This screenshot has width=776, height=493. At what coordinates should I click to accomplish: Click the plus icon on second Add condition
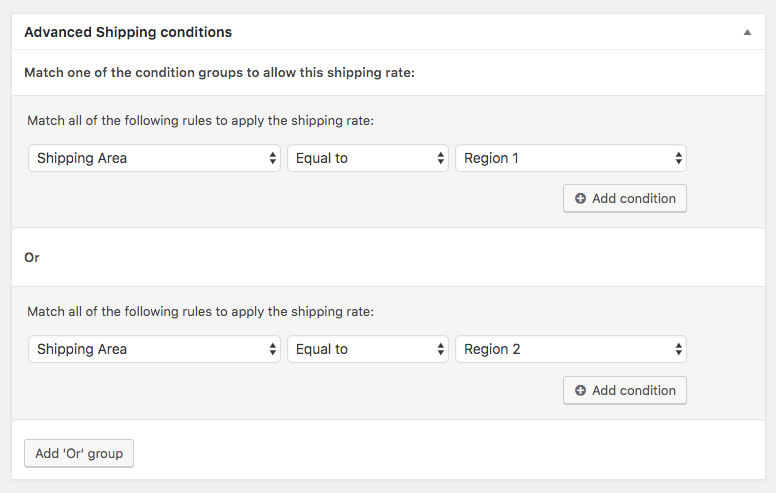pyautogui.click(x=581, y=391)
